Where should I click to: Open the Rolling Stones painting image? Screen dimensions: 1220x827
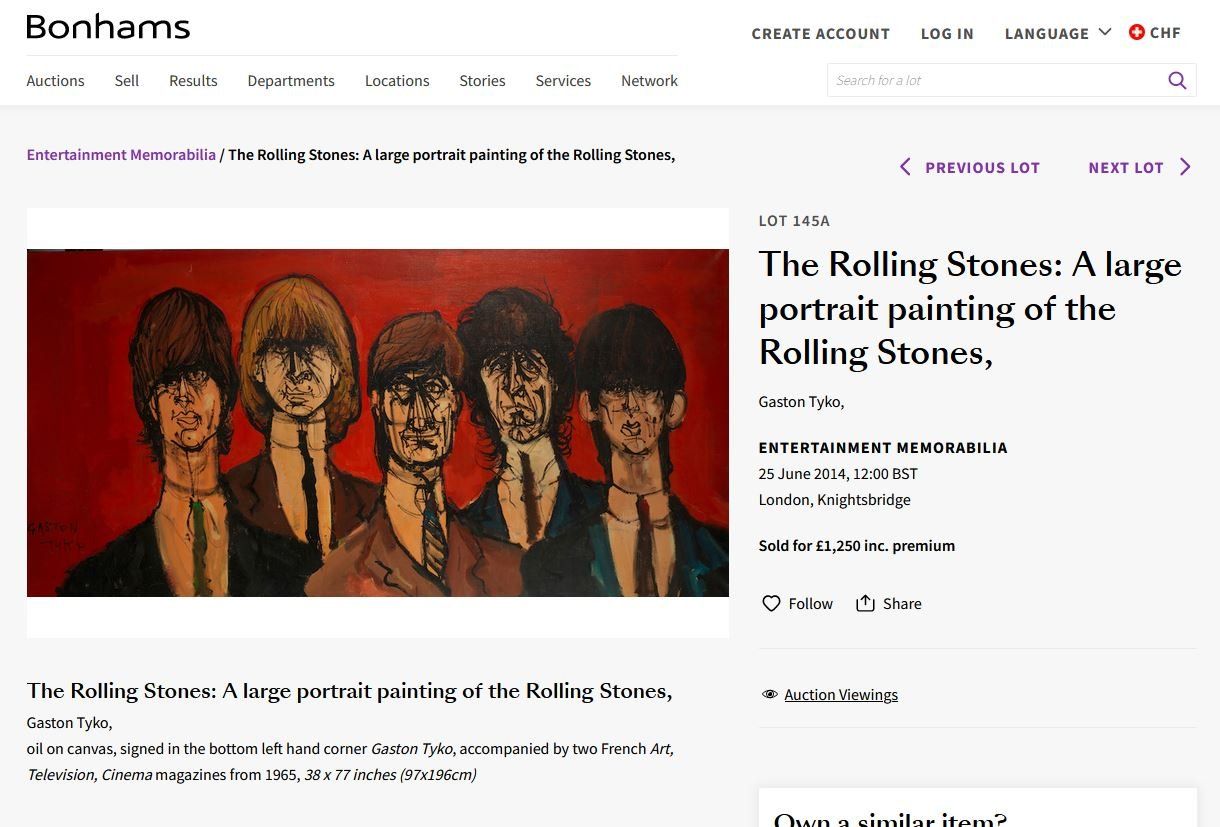click(378, 423)
